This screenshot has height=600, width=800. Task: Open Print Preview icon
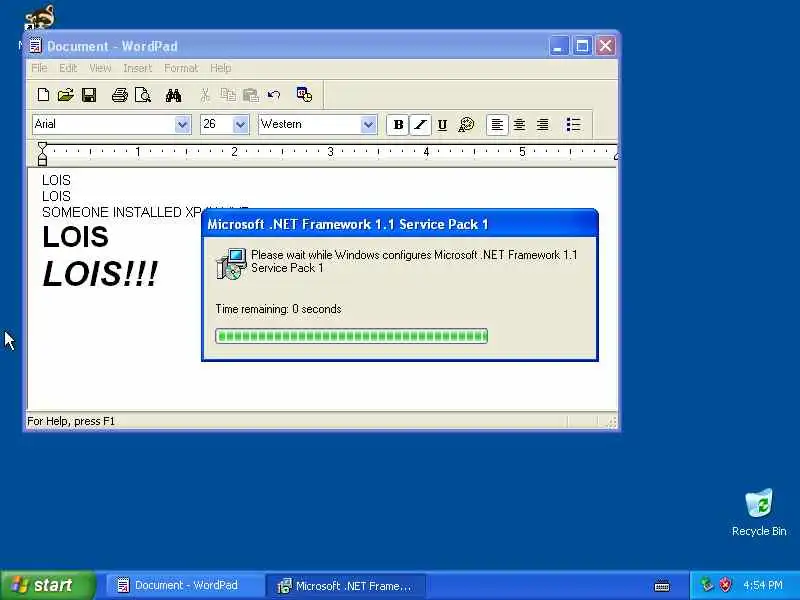(143, 95)
